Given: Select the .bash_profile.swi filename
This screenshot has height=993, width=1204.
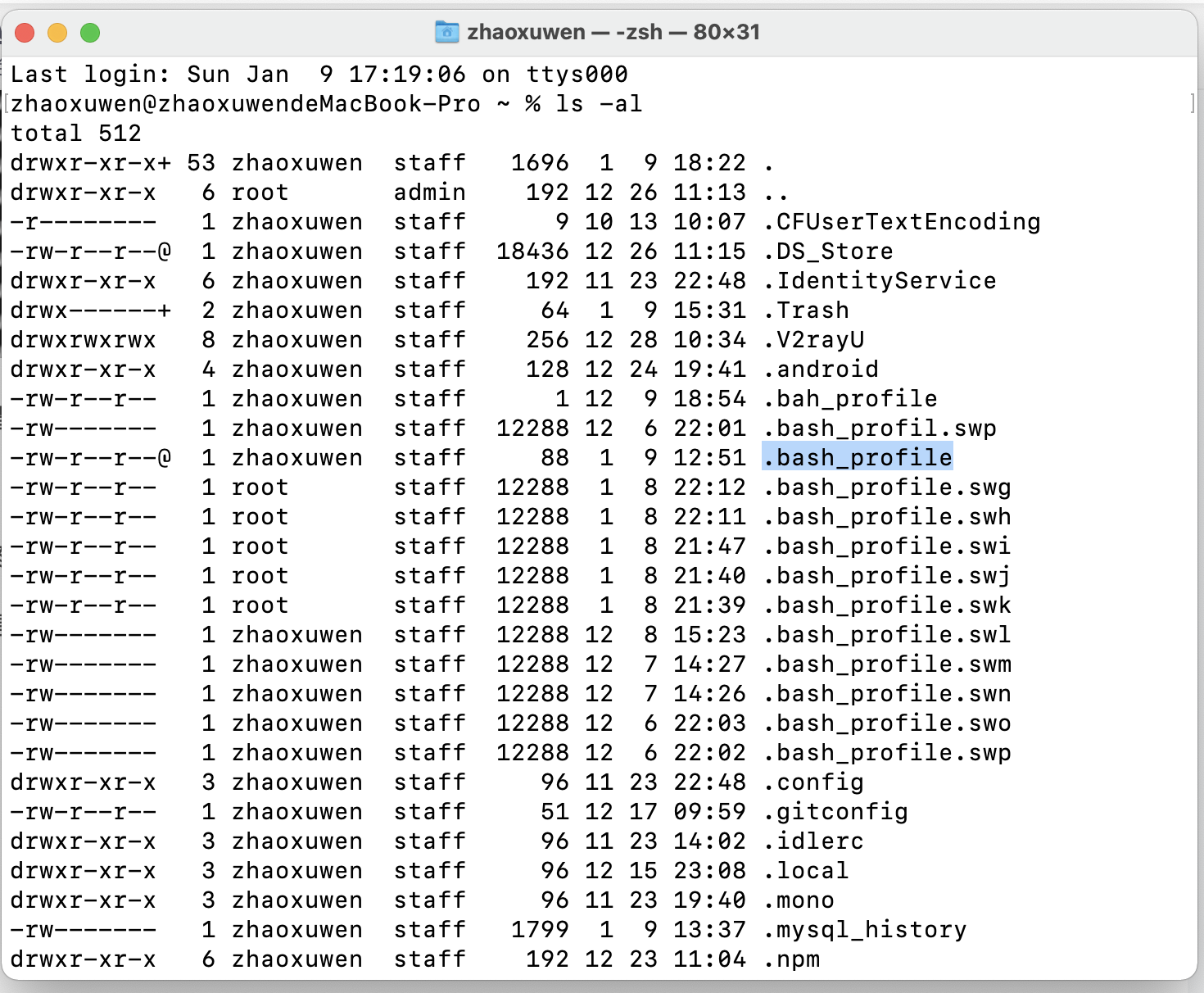Looking at the screenshot, I should point(887,546).
